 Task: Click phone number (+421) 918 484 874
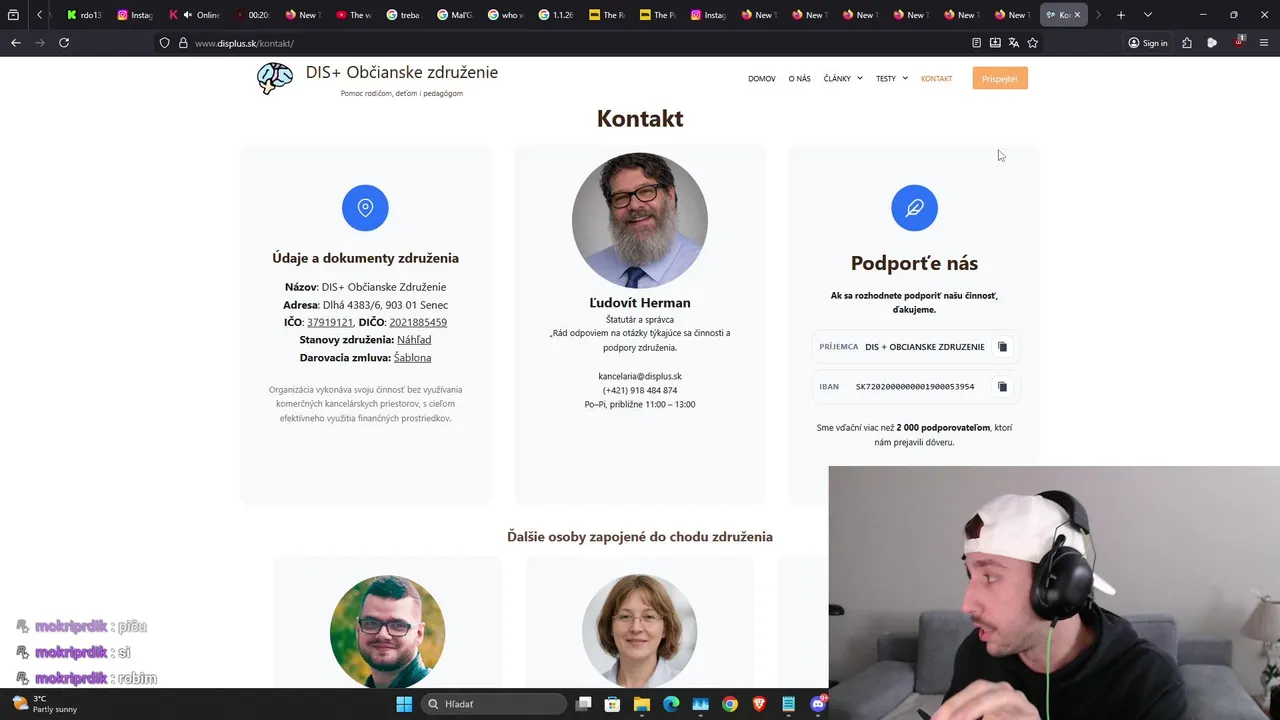click(x=640, y=390)
